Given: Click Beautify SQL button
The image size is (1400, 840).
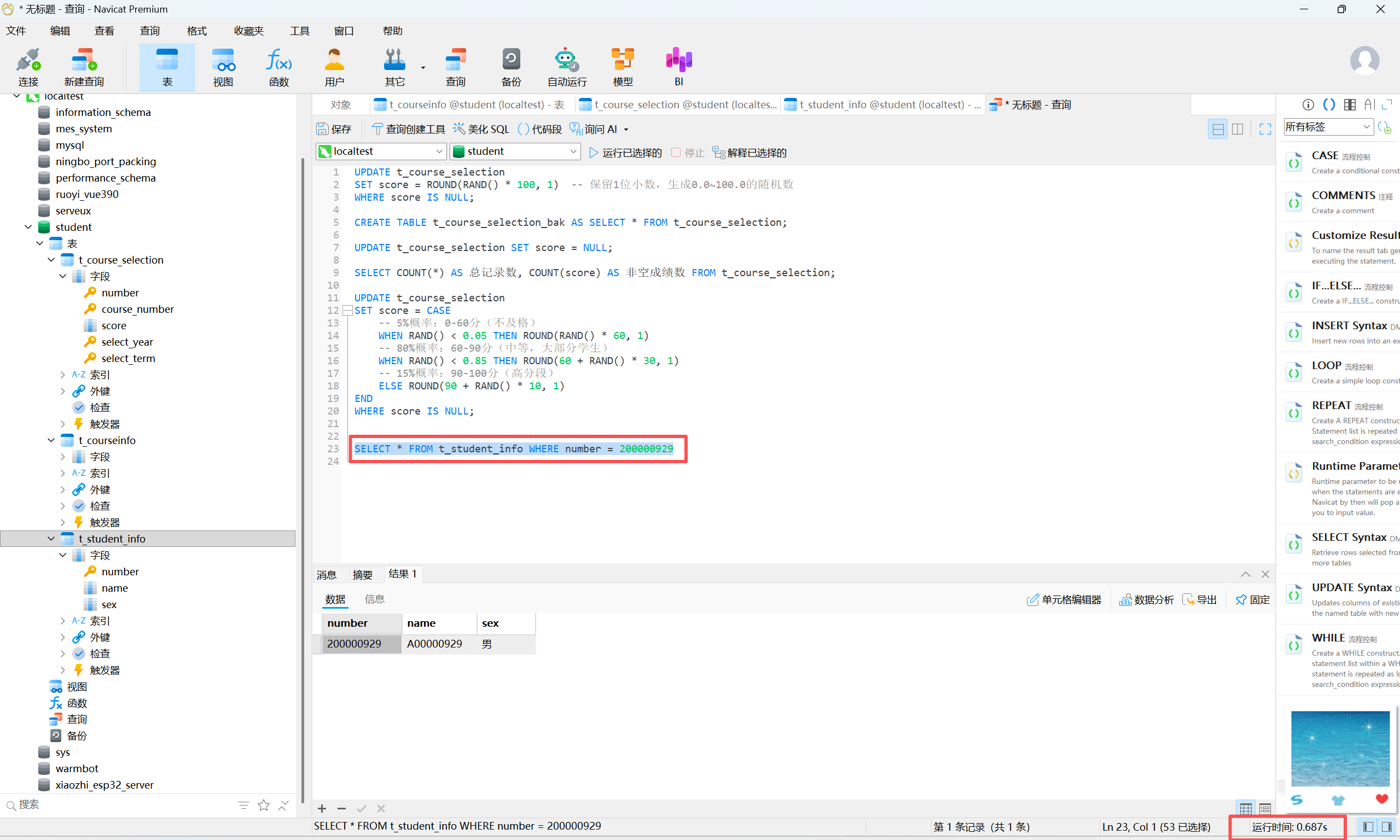Looking at the screenshot, I should point(481,129).
